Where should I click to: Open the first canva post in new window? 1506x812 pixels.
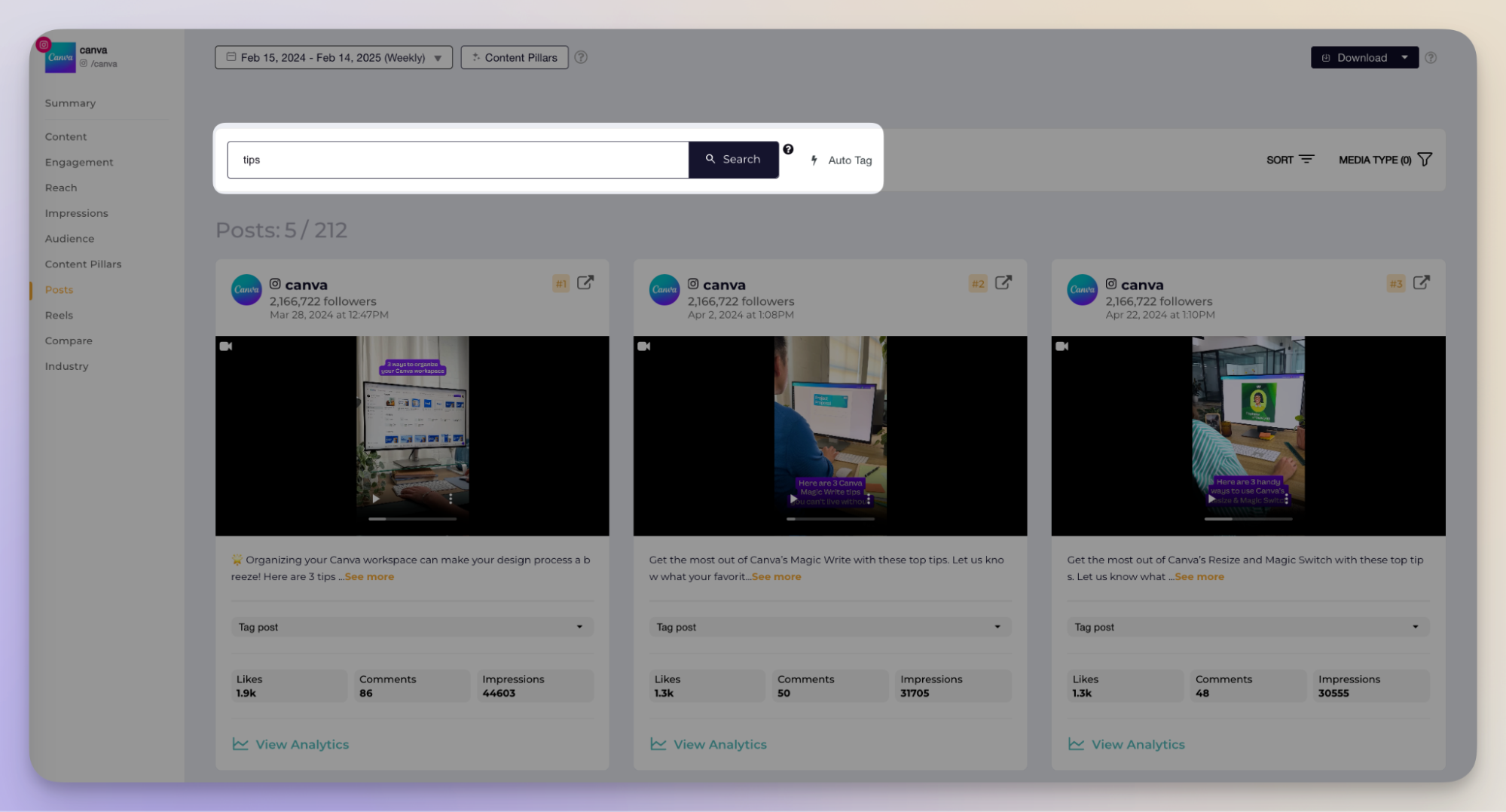[x=585, y=282]
